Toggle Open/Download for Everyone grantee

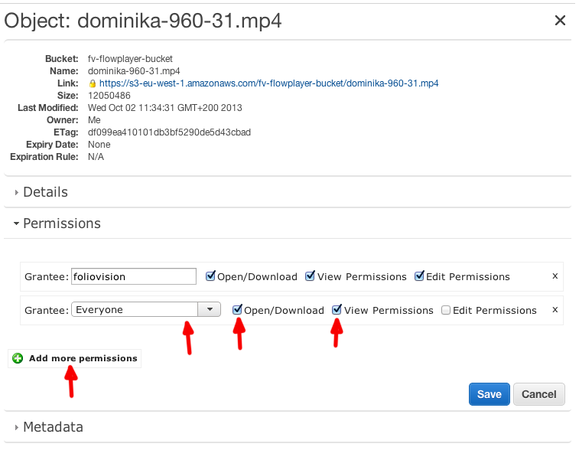click(x=237, y=309)
